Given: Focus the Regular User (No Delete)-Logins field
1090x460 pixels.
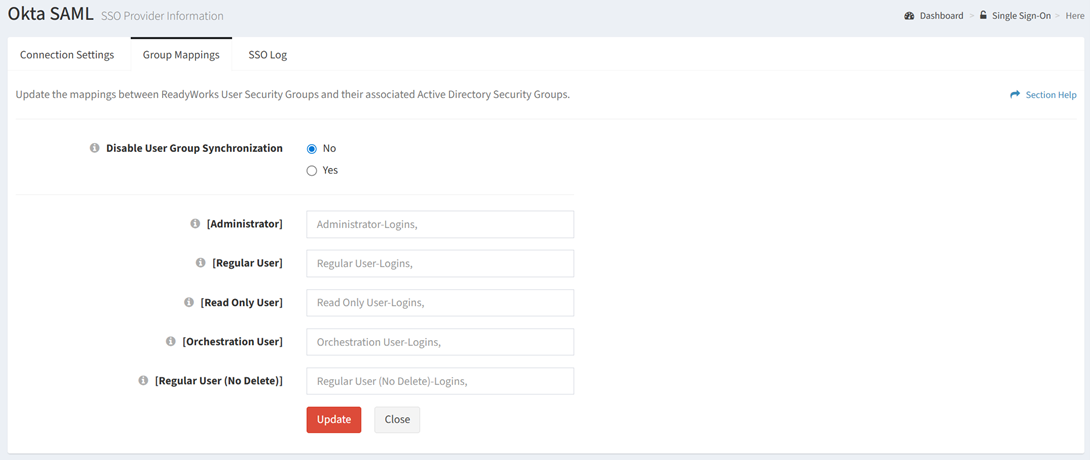Looking at the screenshot, I should click(x=440, y=381).
